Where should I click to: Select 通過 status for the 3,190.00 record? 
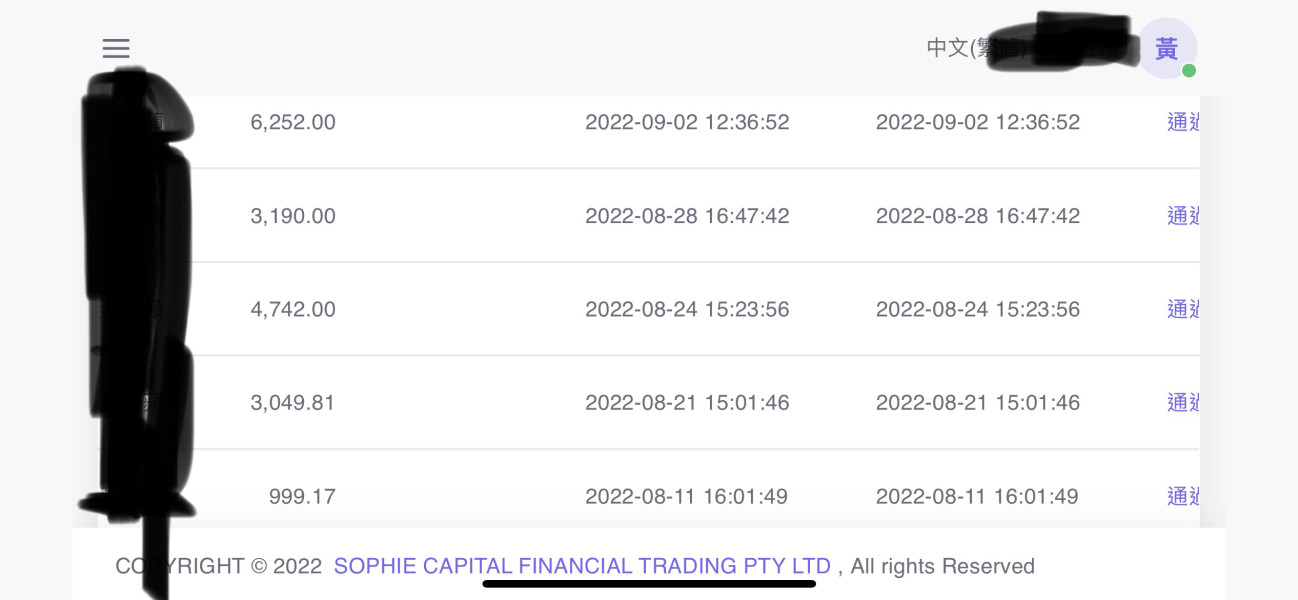1183,216
